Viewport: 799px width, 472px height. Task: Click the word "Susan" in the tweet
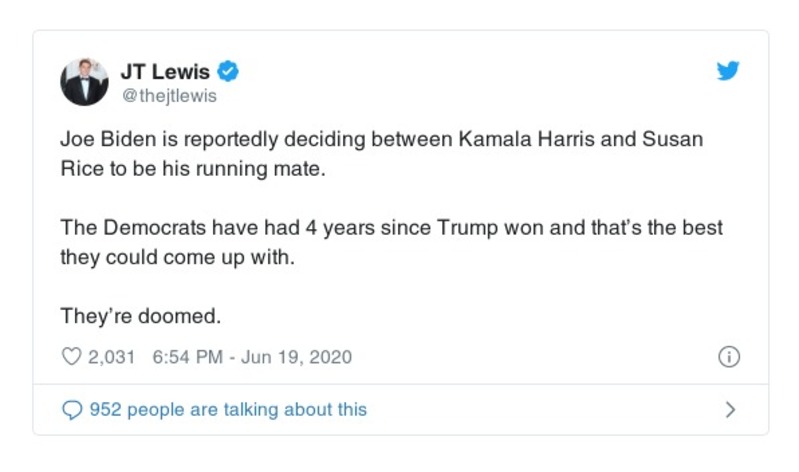click(x=673, y=140)
